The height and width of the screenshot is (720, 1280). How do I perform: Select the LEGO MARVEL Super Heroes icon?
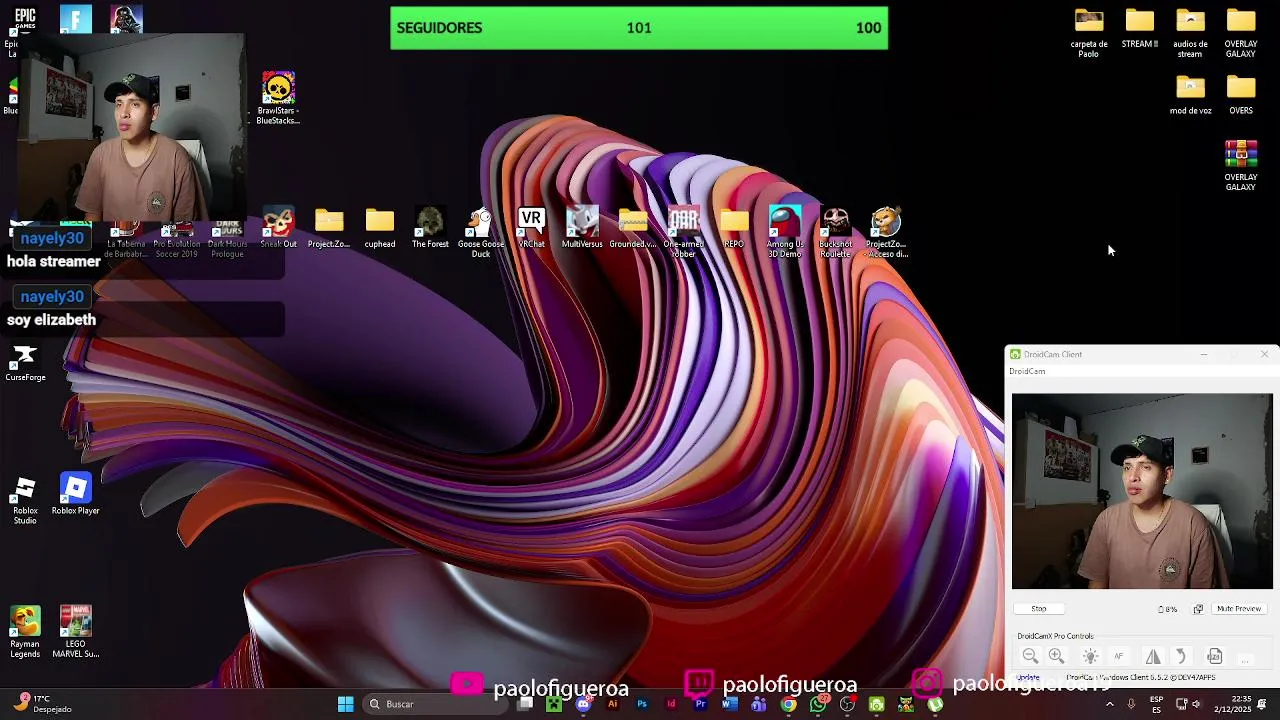(x=75, y=632)
